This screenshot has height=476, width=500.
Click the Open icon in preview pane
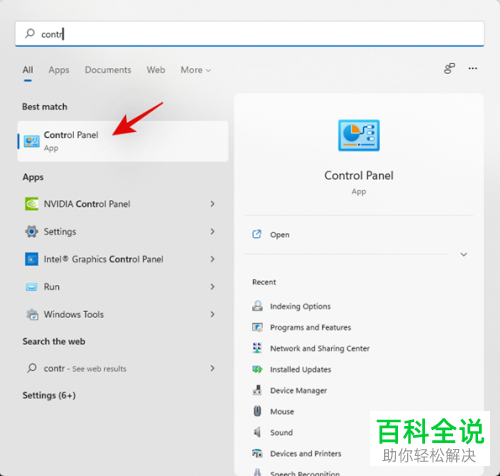pos(257,234)
